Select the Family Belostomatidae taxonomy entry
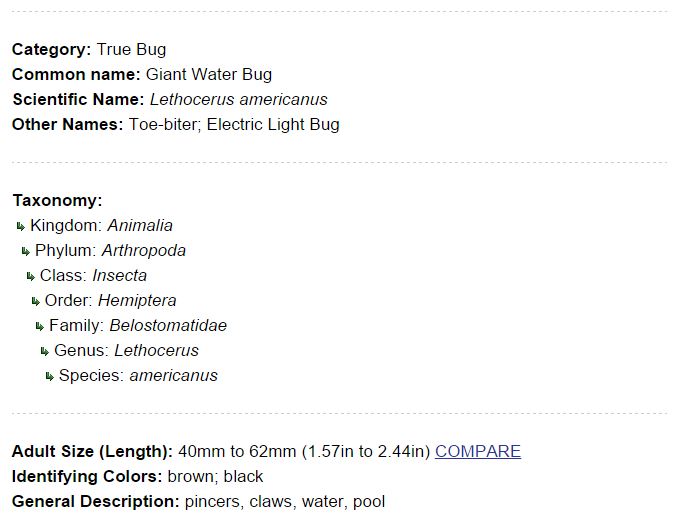678x528 pixels. pos(138,326)
